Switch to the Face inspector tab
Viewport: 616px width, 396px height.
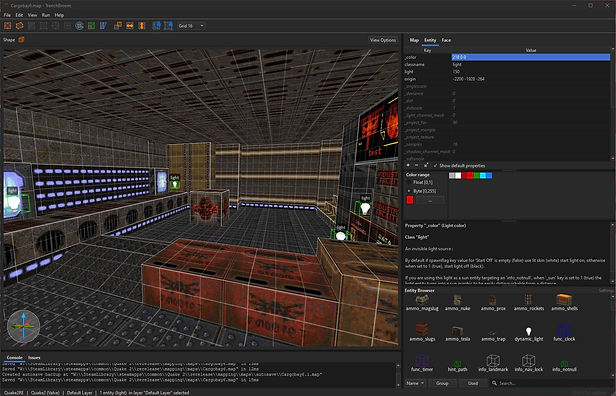coord(446,40)
